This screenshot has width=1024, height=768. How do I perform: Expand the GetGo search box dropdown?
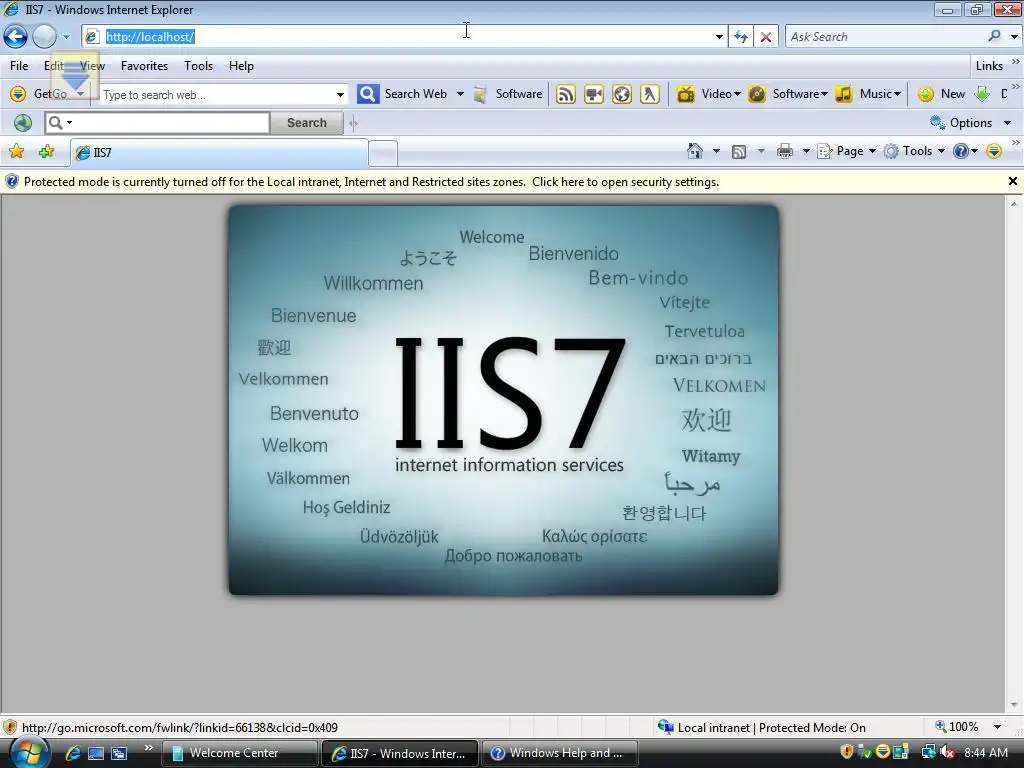point(340,95)
